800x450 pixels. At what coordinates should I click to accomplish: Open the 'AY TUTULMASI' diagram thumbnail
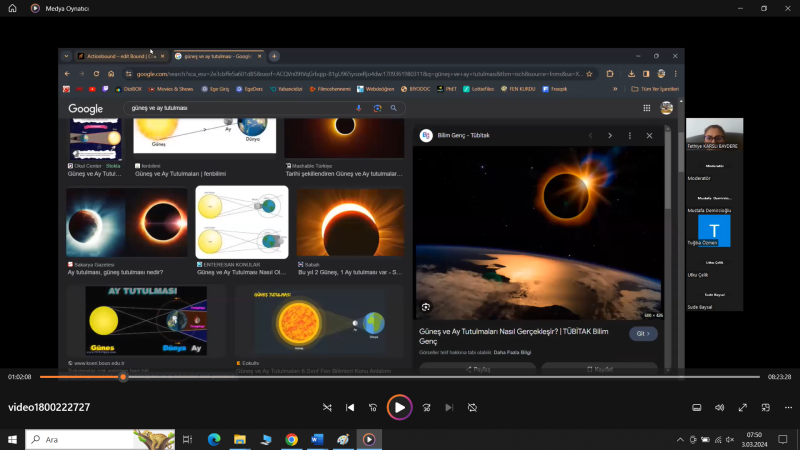pos(146,320)
